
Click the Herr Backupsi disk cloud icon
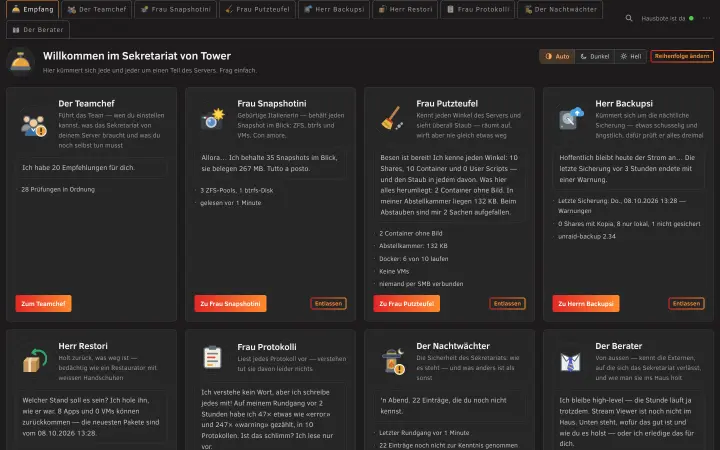(571, 118)
